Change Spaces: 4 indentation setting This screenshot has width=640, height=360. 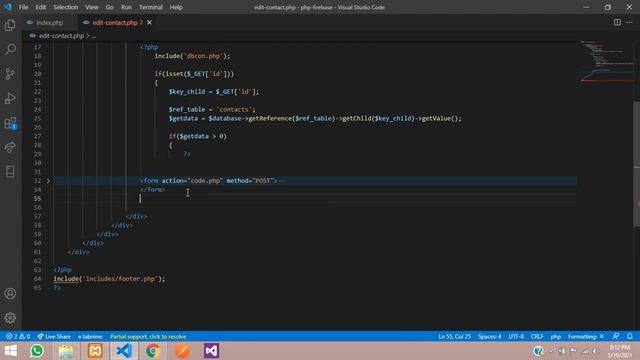tap(489, 336)
